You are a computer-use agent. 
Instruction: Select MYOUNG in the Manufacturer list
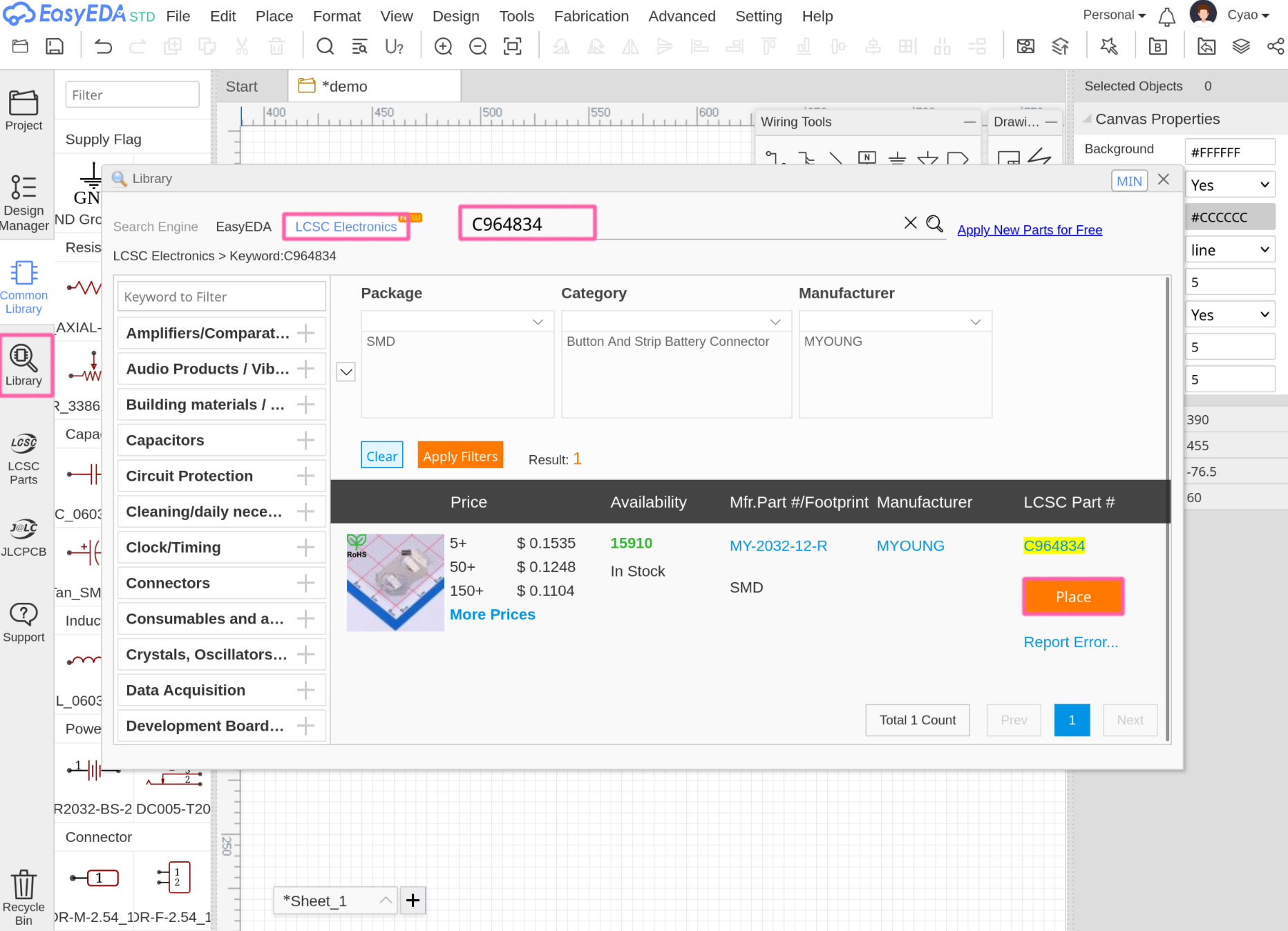833,341
